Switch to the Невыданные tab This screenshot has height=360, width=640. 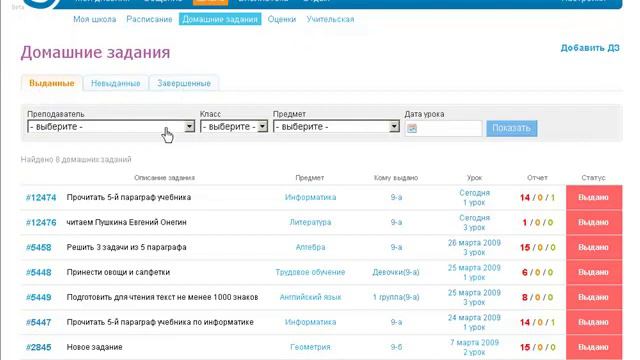pos(116,83)
